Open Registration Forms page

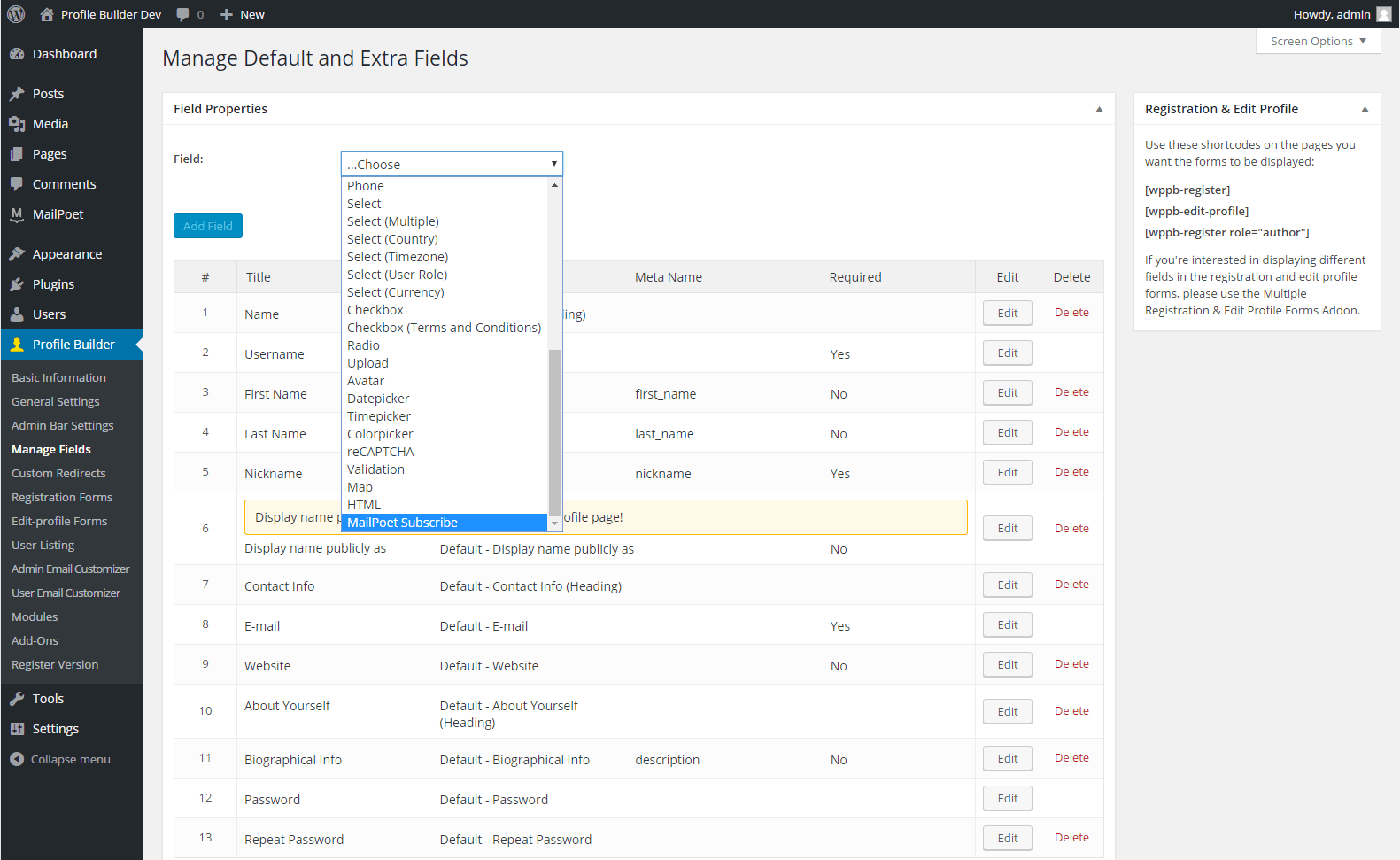point(62,497)
